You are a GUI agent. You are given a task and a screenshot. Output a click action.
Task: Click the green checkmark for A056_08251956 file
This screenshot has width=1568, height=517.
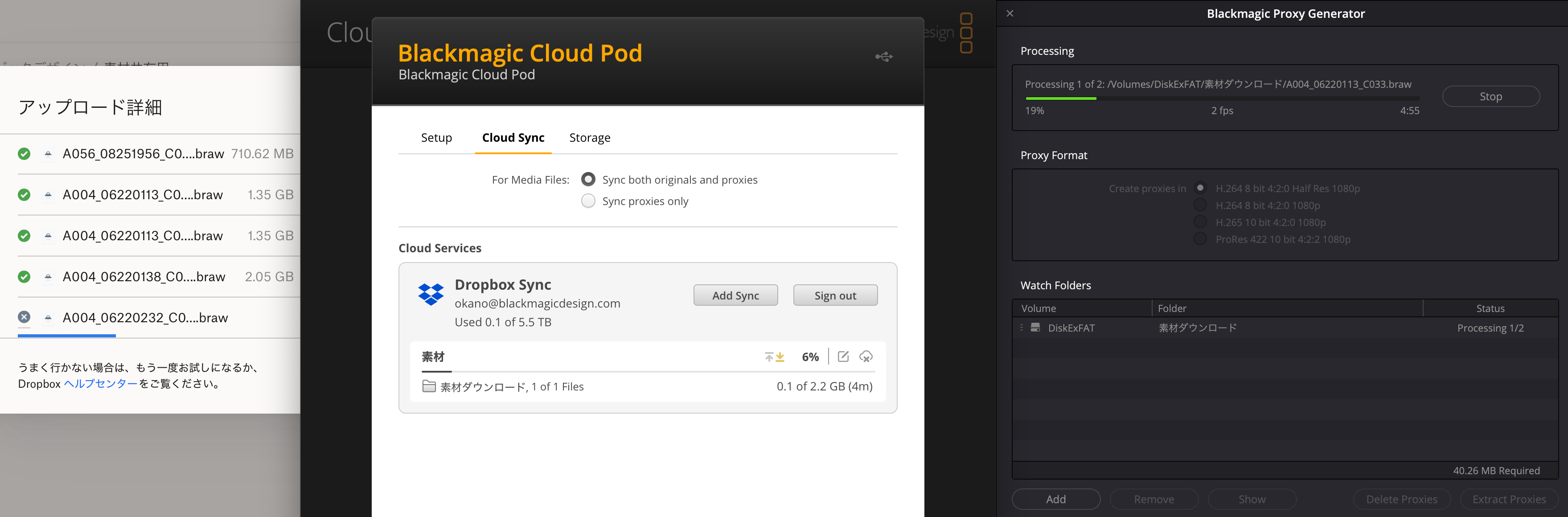pyautogui.click(x=24, y=153)
